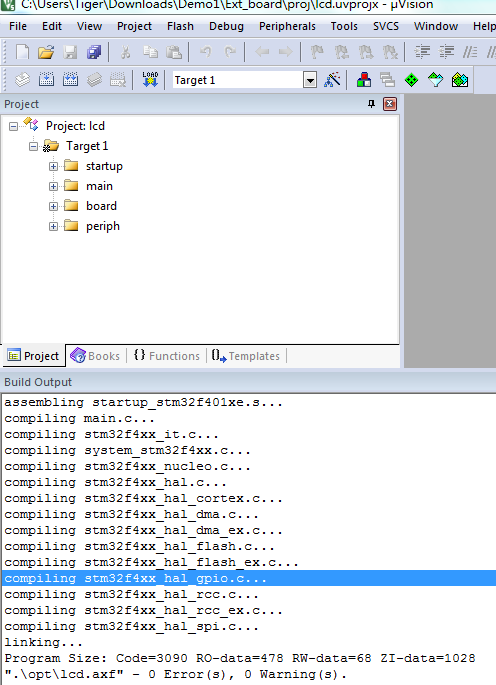
Task: Expand the periph folder group
Action: (53, 226)
